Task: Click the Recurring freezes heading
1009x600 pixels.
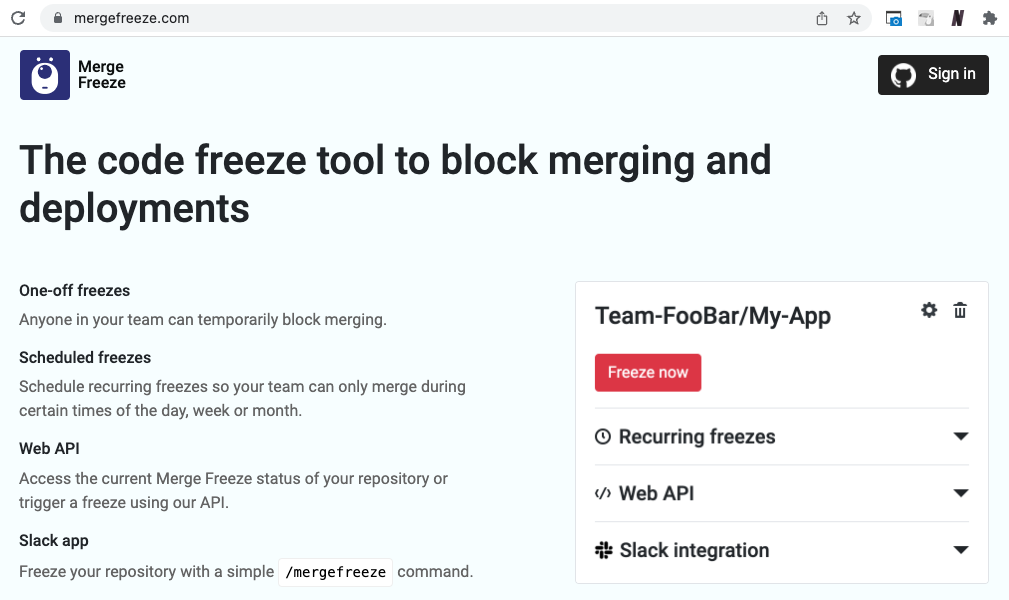Action: [696, 437]
